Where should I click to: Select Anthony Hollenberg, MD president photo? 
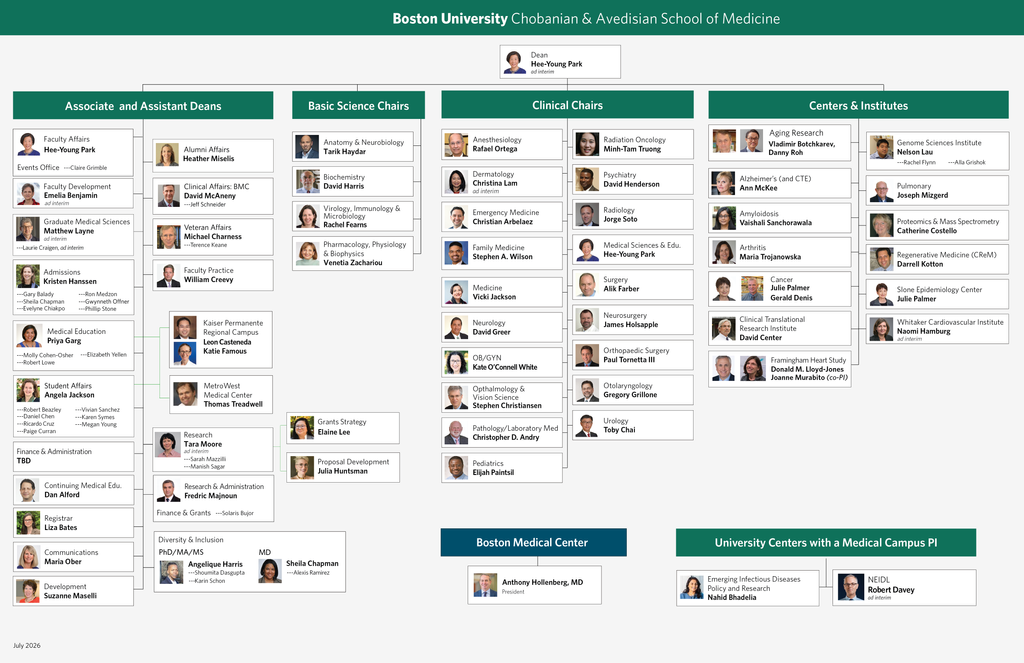click(485, 585)
